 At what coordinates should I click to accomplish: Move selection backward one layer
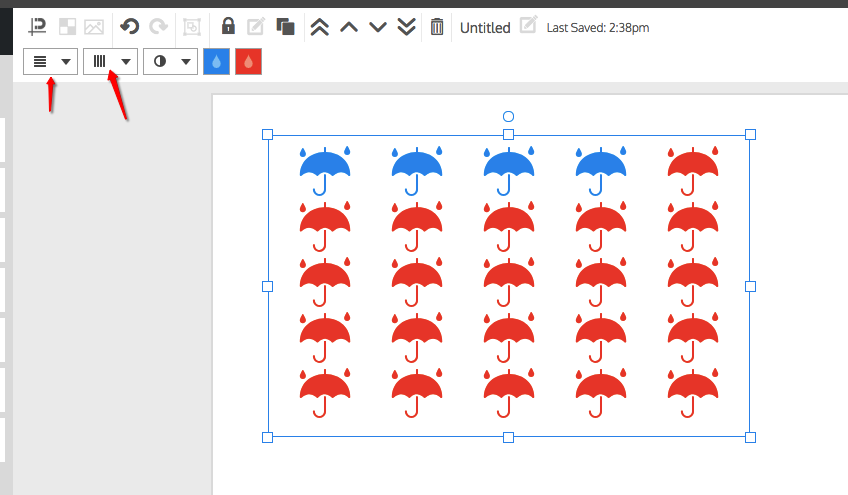(377, 27)
